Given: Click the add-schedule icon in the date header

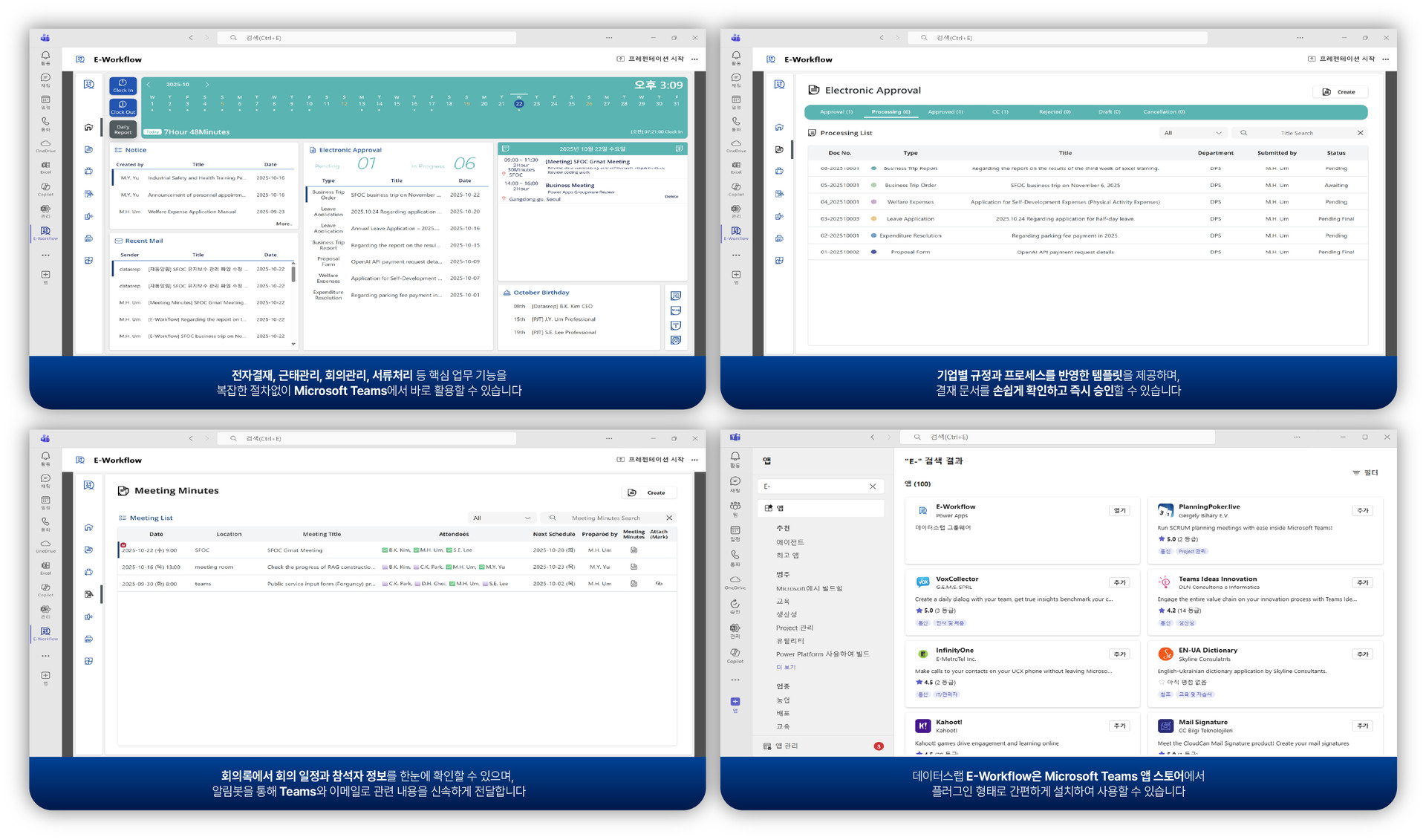Looking at the screenshot, I should (x=679, y=149).
